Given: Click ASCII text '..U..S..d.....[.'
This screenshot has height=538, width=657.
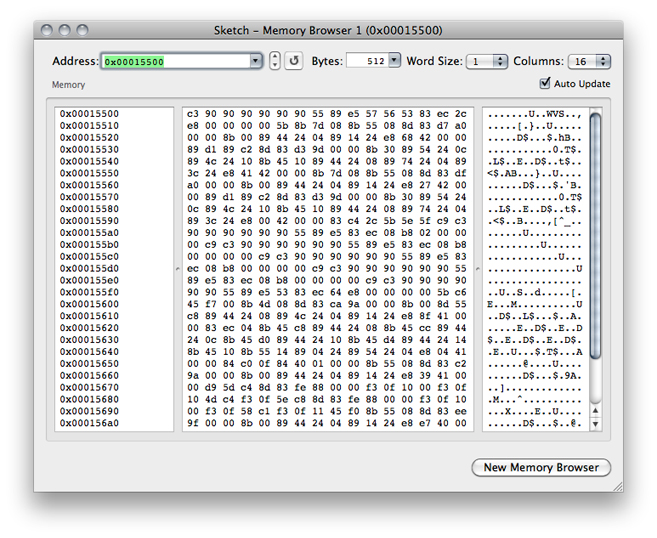Looking at the screenshot, I should coord(535,292).
